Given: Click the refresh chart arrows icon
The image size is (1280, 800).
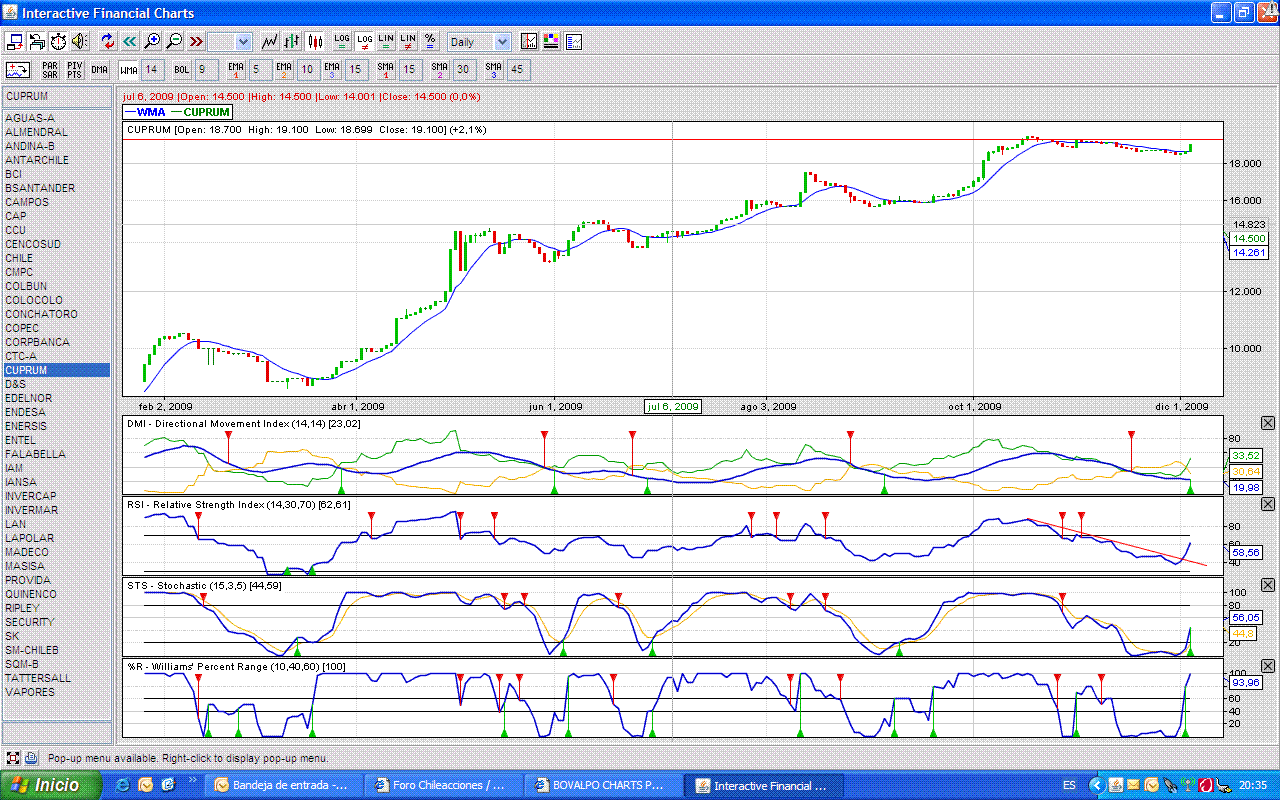Looking at the screenshot, I should pyautogui.click(x=107, y=42).
